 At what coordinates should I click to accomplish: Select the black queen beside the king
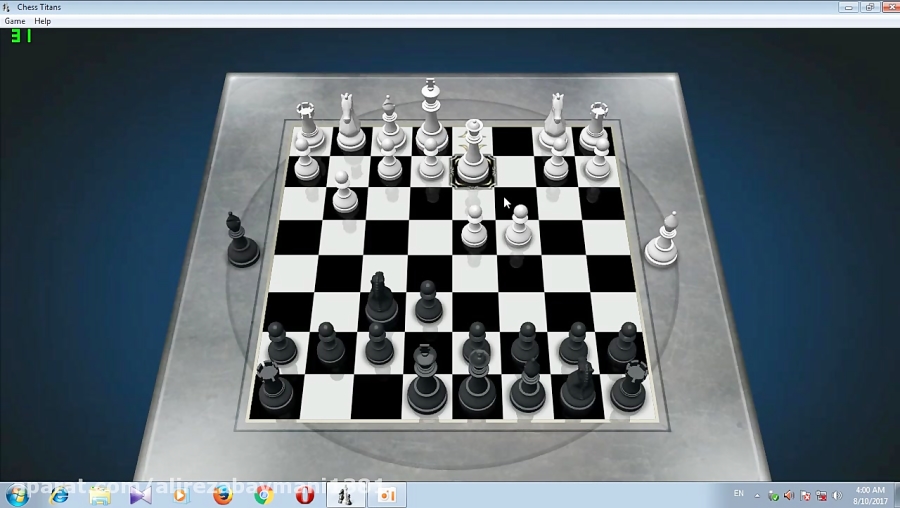click(x=478, y=382)
